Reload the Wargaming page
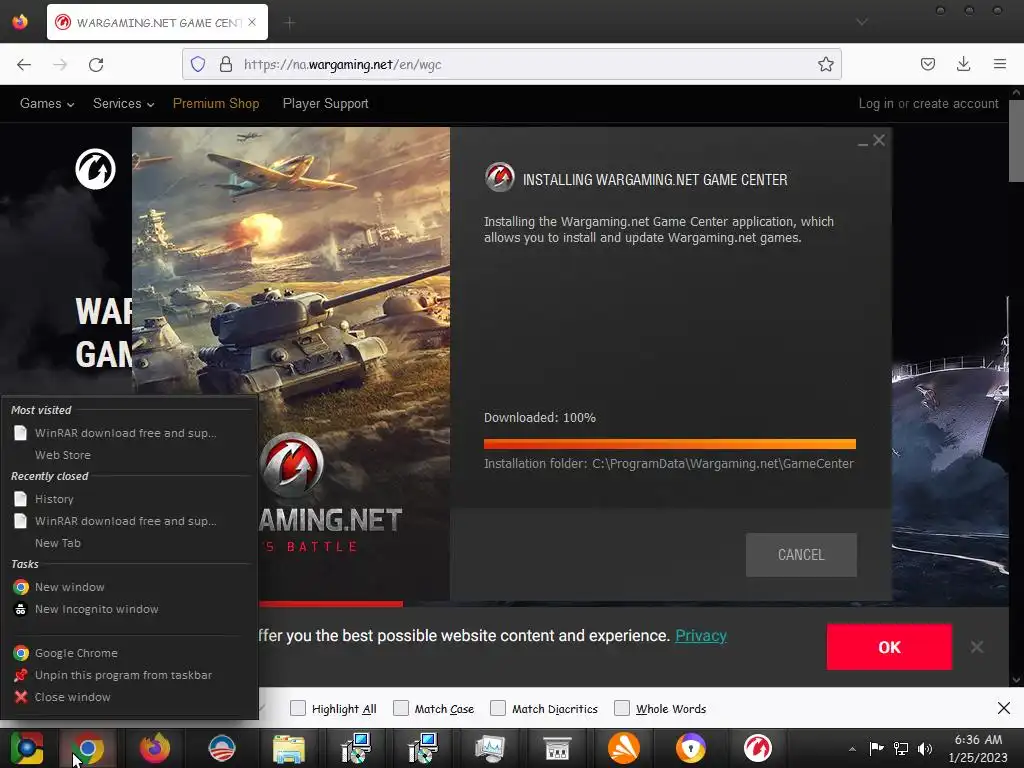The height and width of the screenshot is (768, 1024). point(96,64)
